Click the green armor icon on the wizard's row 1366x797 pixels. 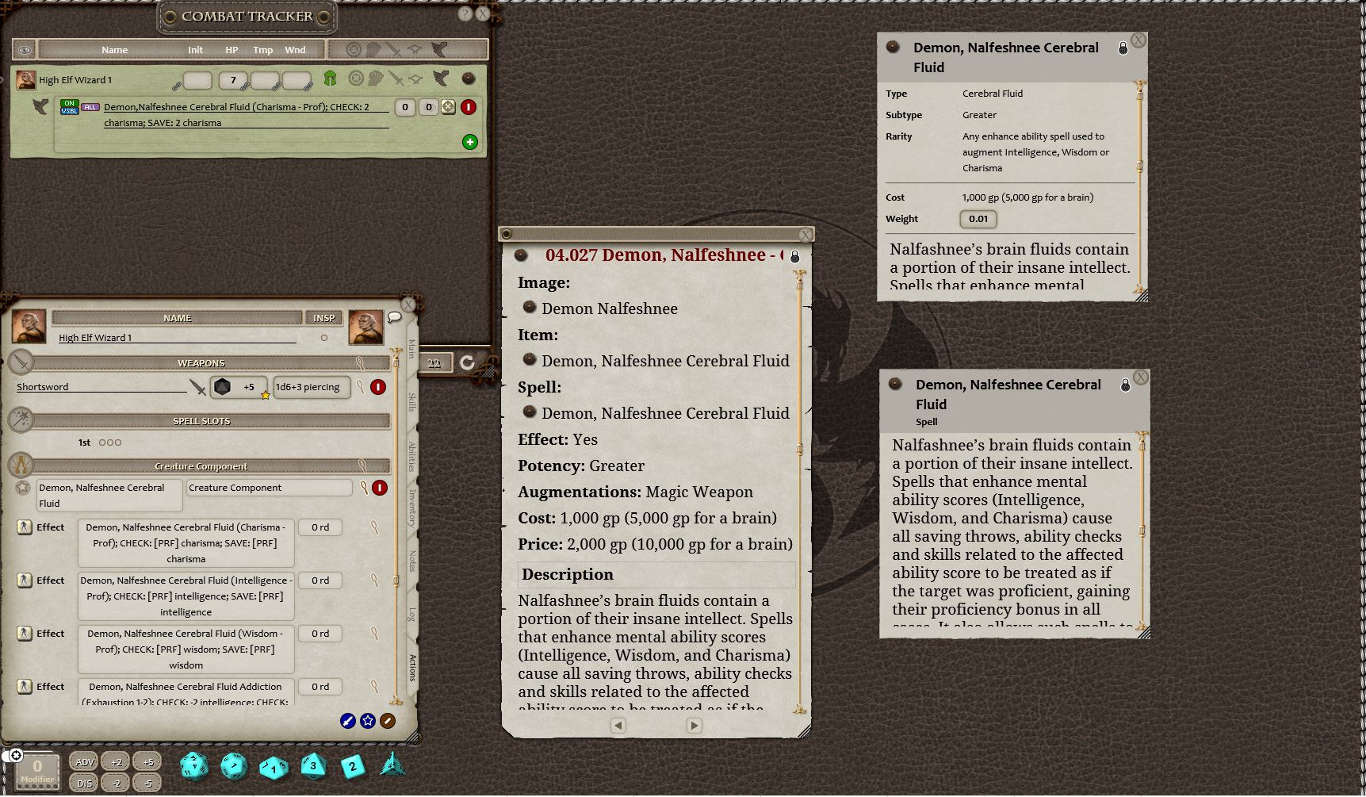331,79
